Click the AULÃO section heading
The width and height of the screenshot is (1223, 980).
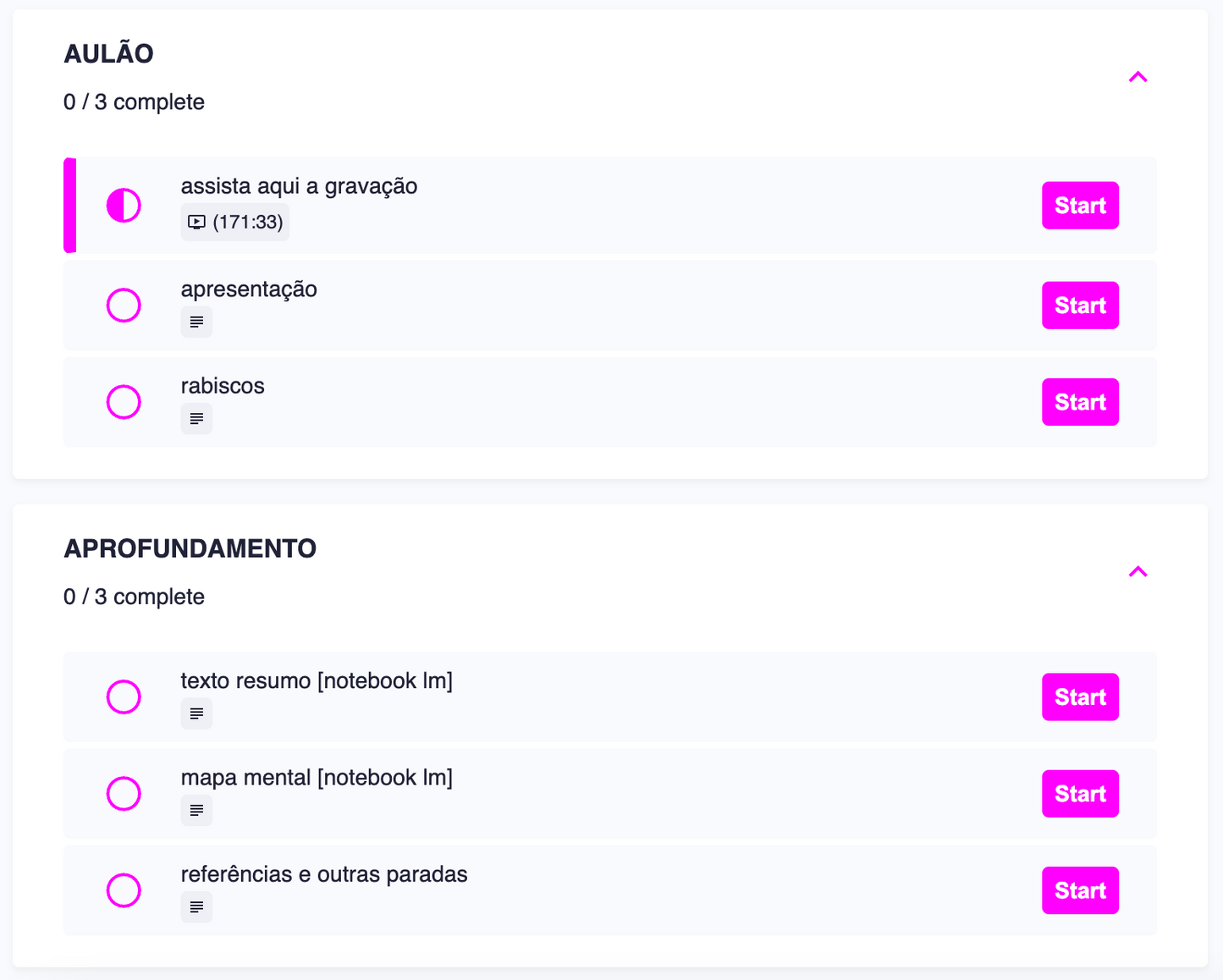click(108, 53)
